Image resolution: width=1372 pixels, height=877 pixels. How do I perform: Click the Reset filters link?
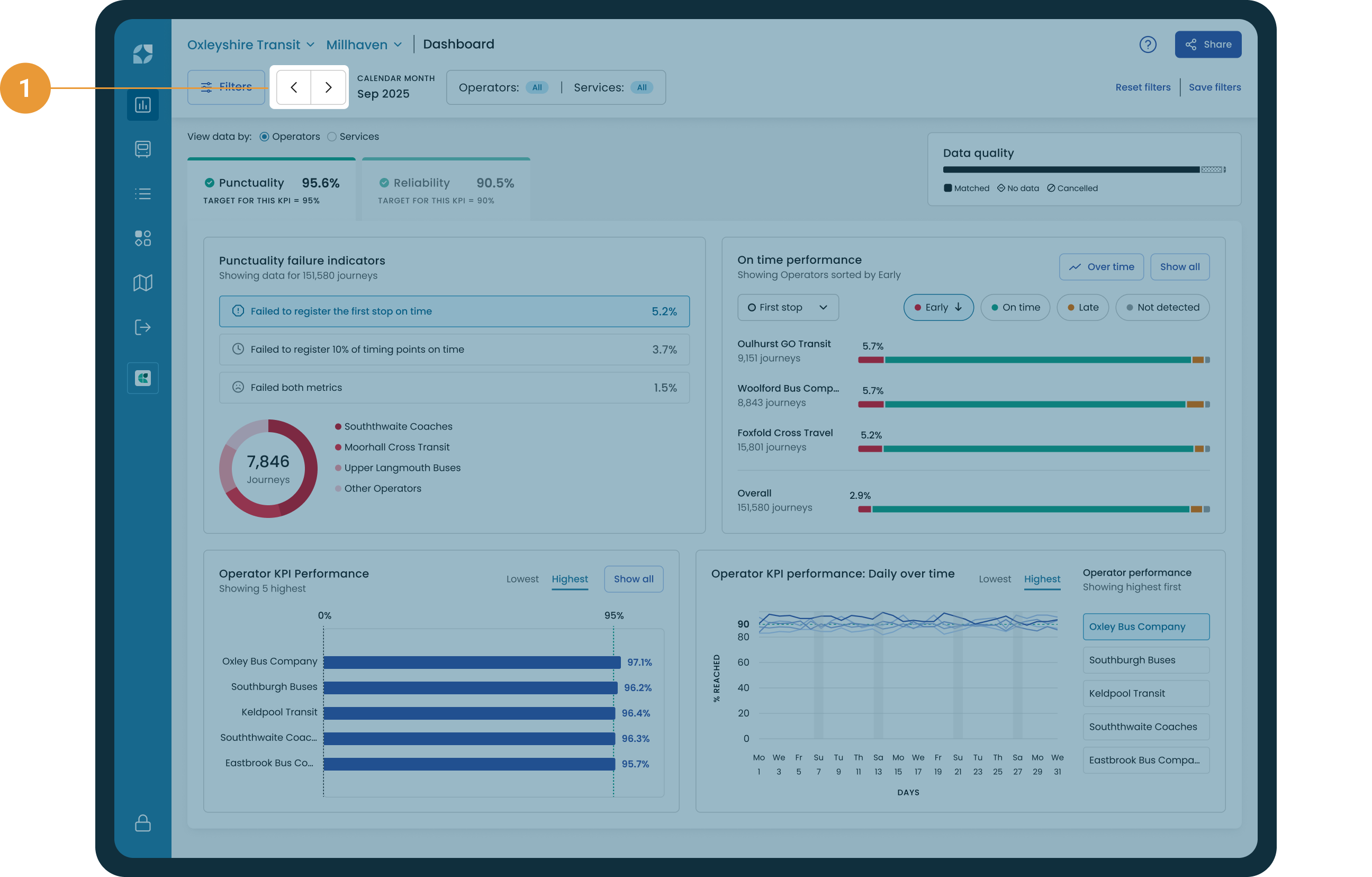point(1142,87)
